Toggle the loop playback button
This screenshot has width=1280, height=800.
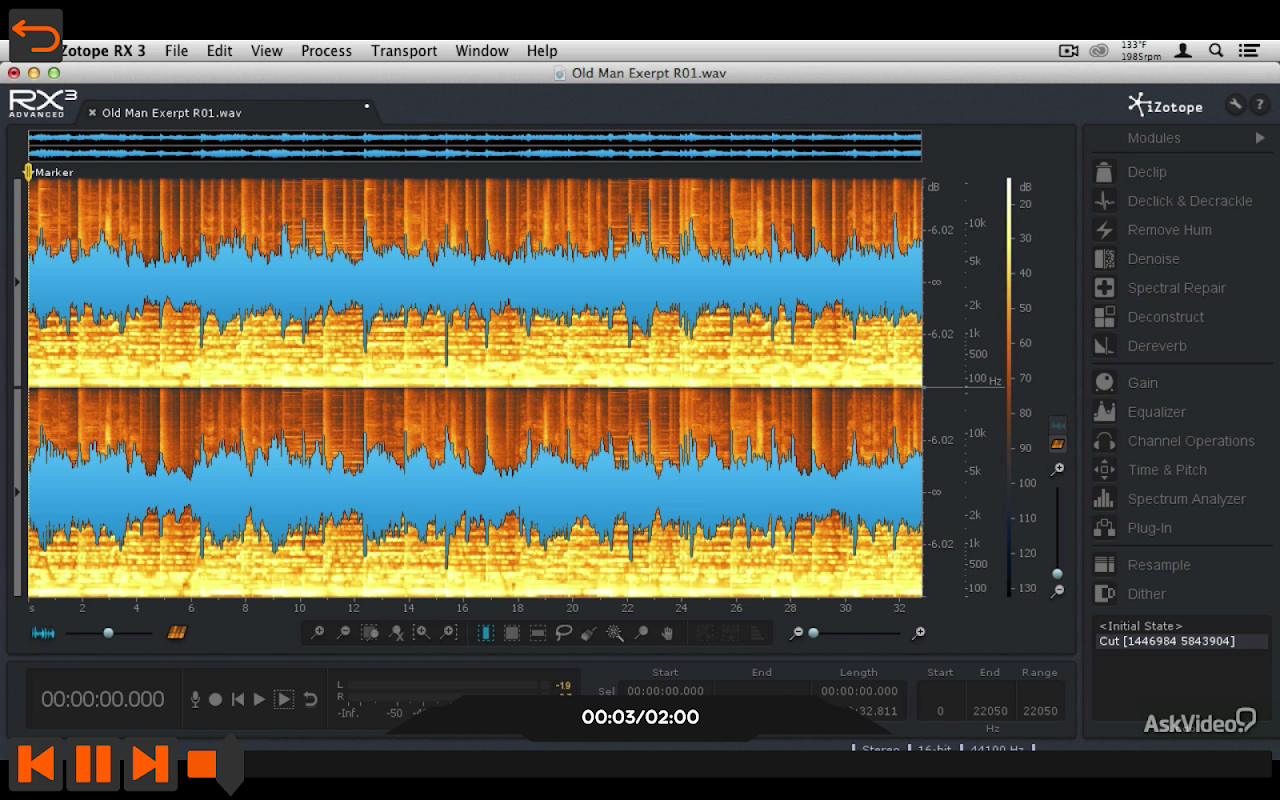(x=311, y=699)
